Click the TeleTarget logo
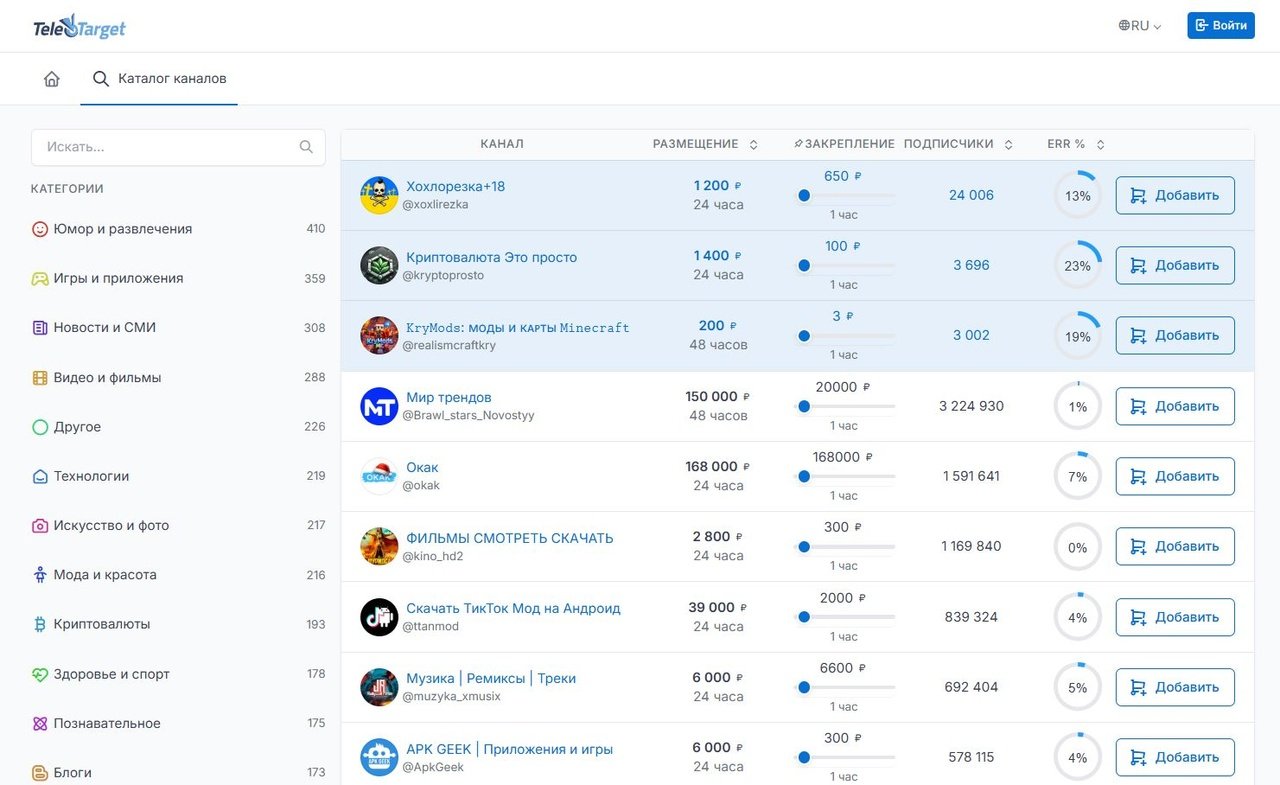The image size is (1280, 785). click(x=79, y=26)
